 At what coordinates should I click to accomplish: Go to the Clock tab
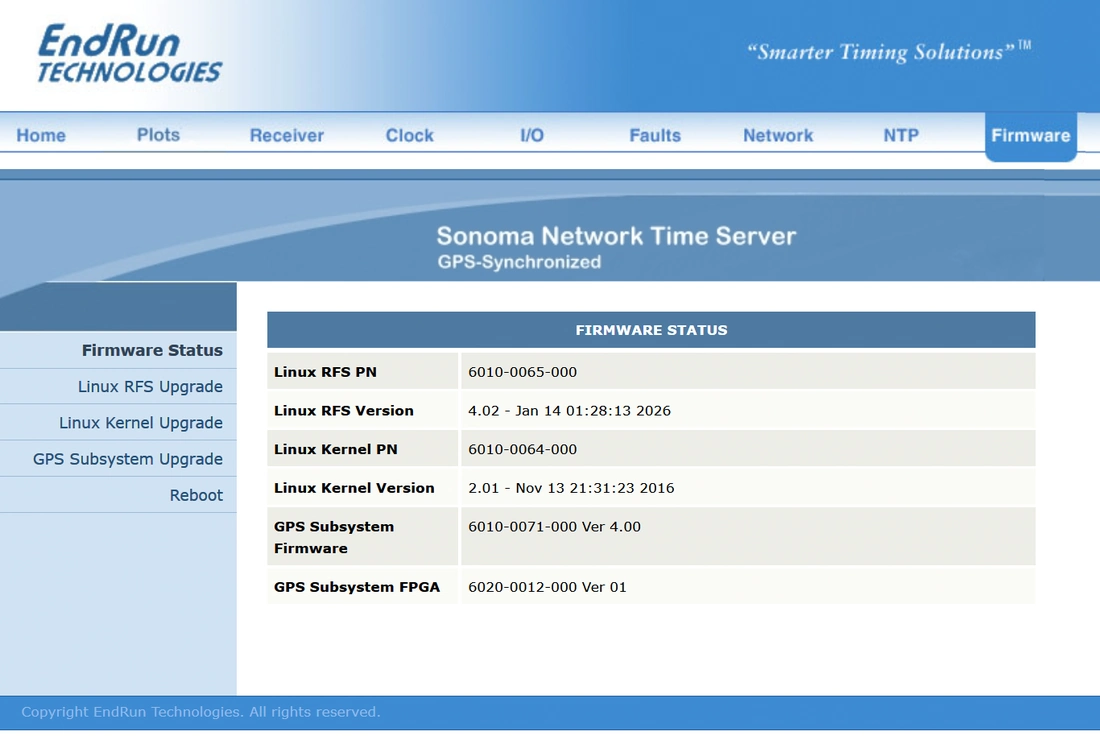(410, 135)
